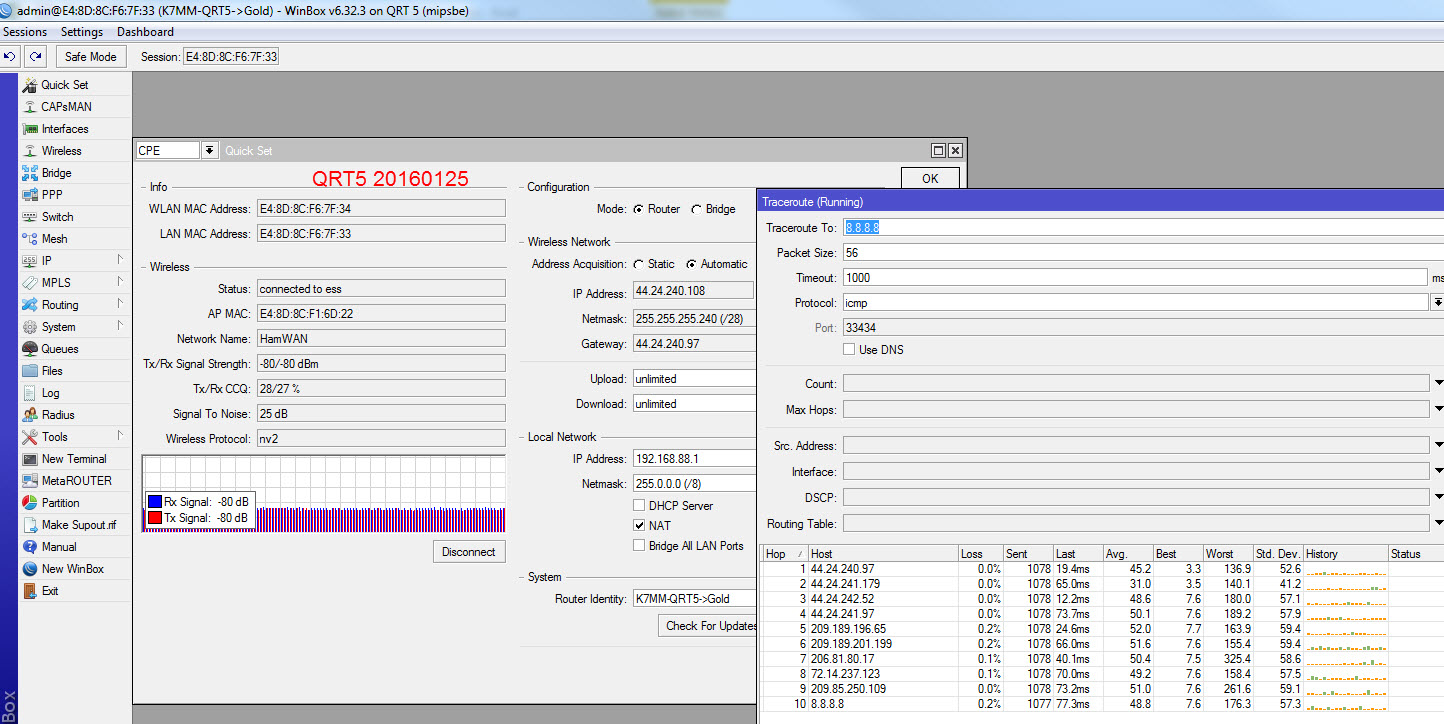Screen dimensions: 1444x724
Task: Select Static address acquisition
Action: [x=638, y=264]
